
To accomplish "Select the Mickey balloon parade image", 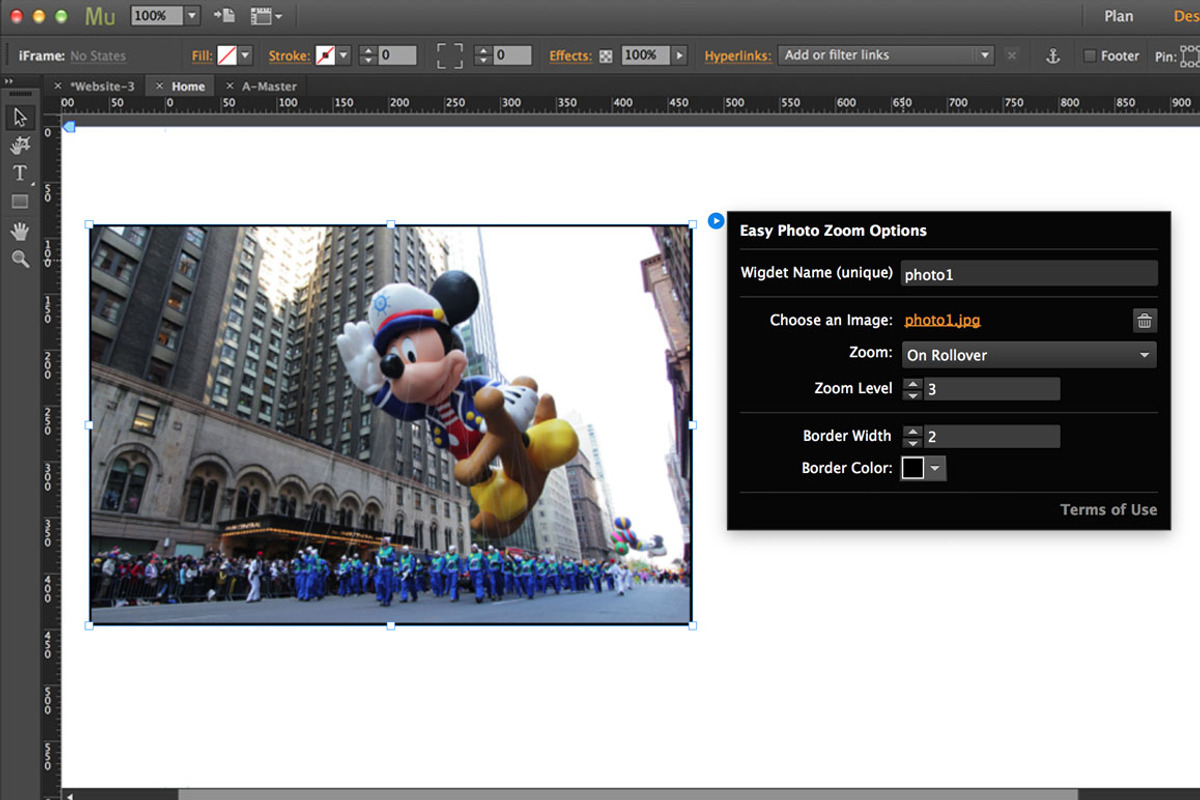I will 390,425.
